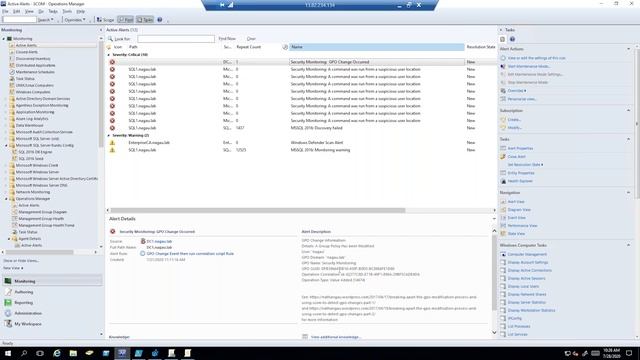Sort by the Name column header
The image size is (640, 360).
tap(377, 47)
